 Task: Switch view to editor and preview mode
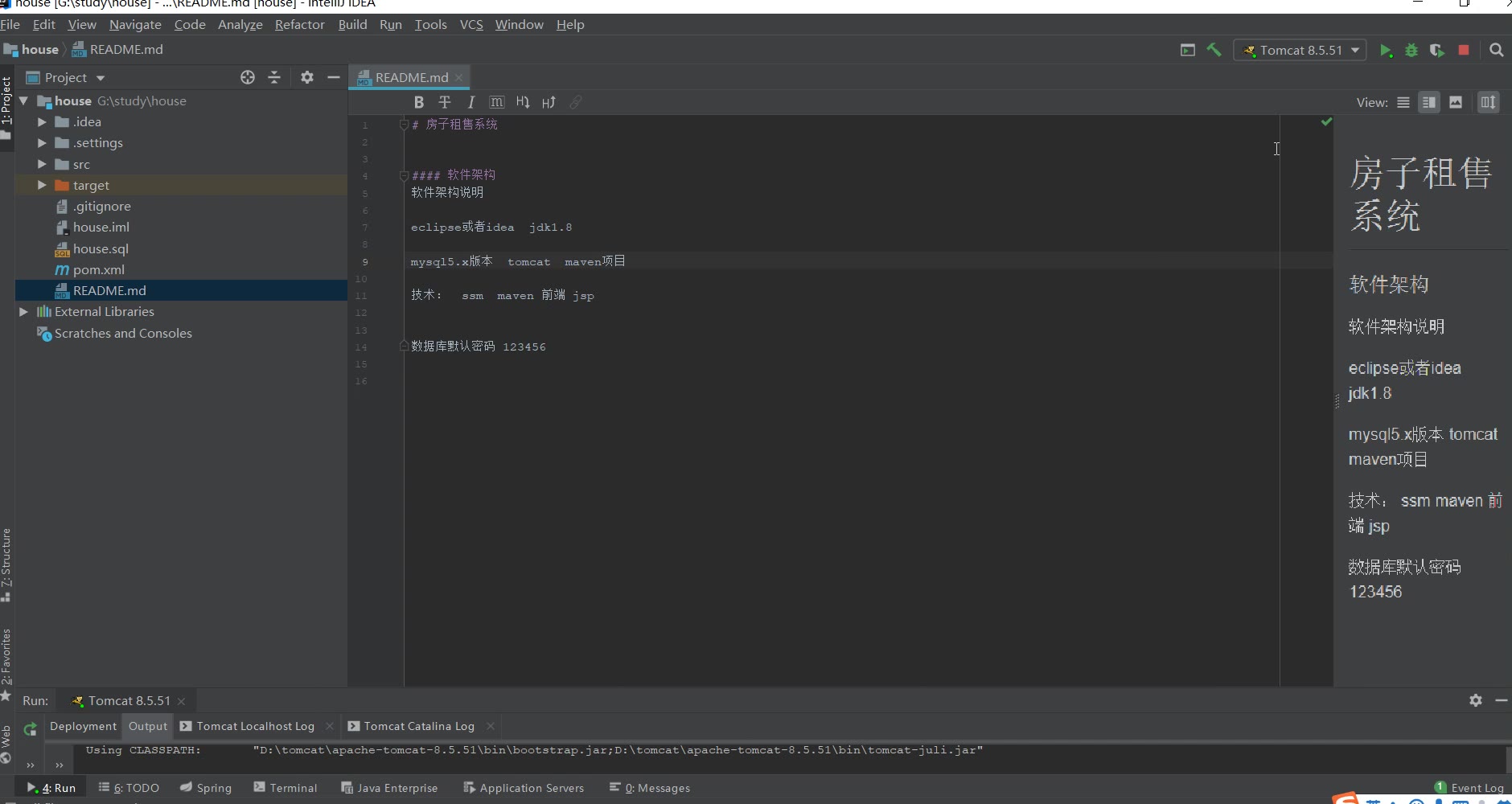1429,102
